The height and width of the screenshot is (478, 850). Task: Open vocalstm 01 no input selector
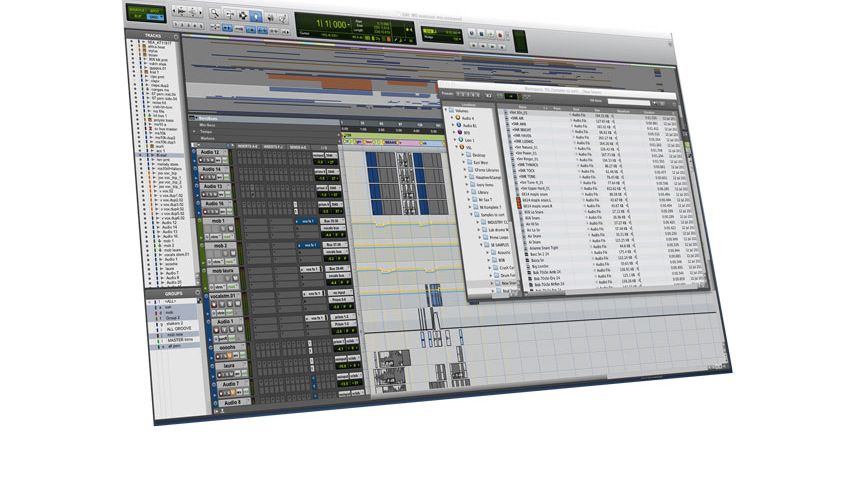tap(340, 293)
